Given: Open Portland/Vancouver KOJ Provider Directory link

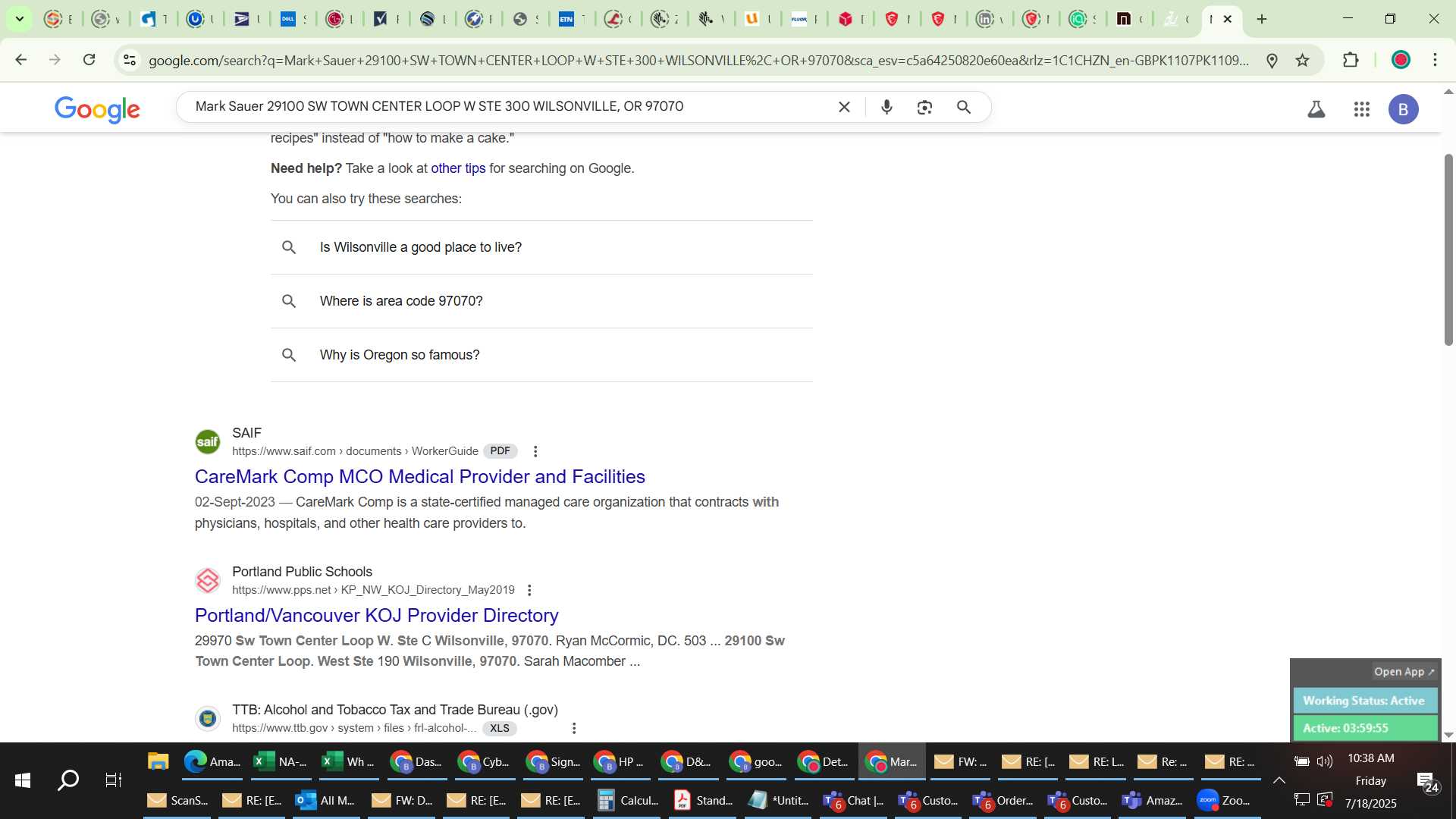Looking at the screenshot, I should tap(377, 615).
